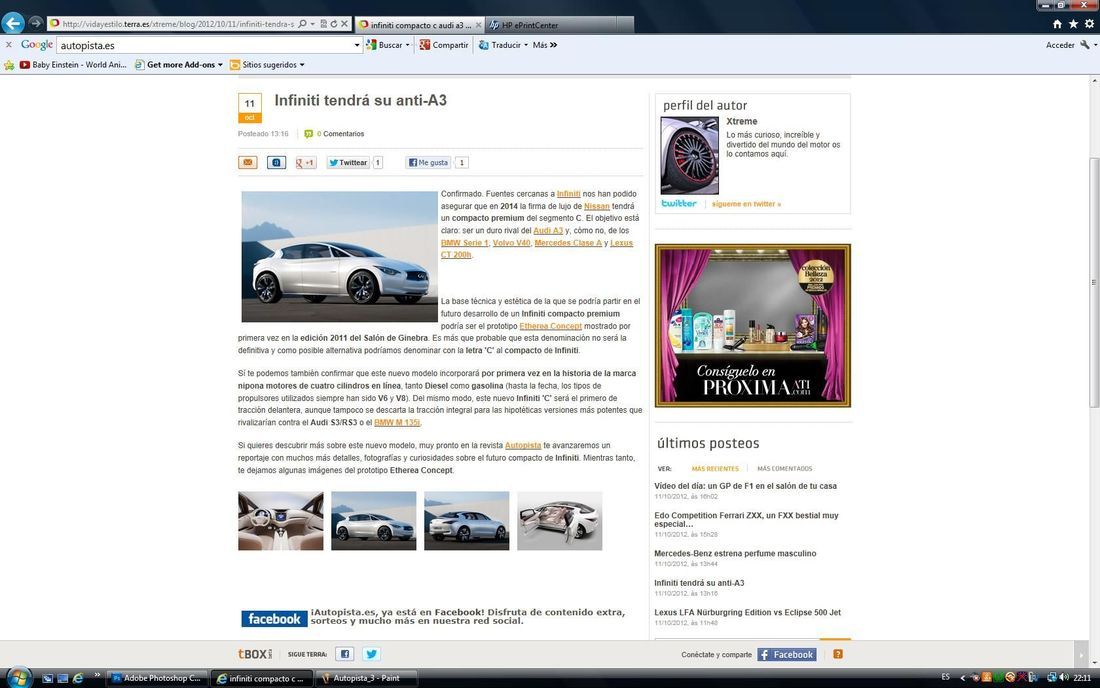Open Lexus LFA Nürburgring Edition post
The width and height of the screenshot is (1100, 688).
point(747,612)
